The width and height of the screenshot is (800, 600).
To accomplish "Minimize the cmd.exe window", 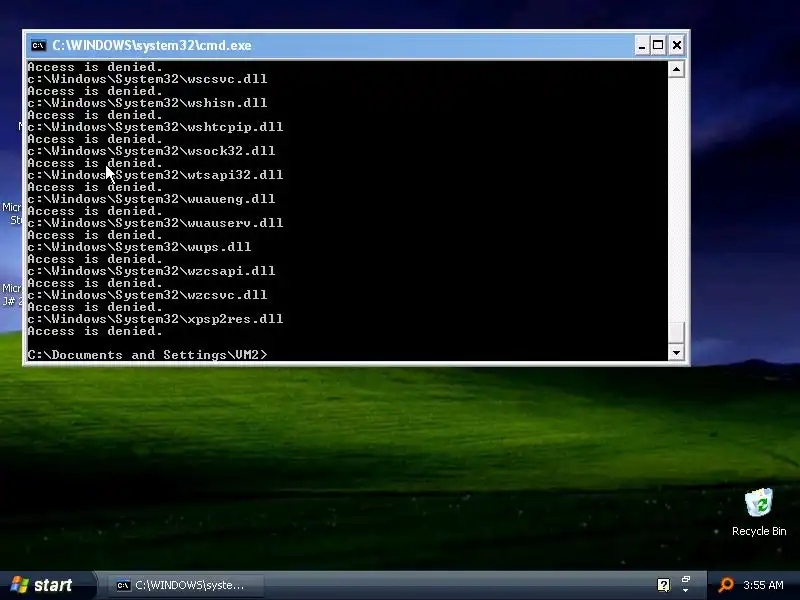I will coord(642,45).
